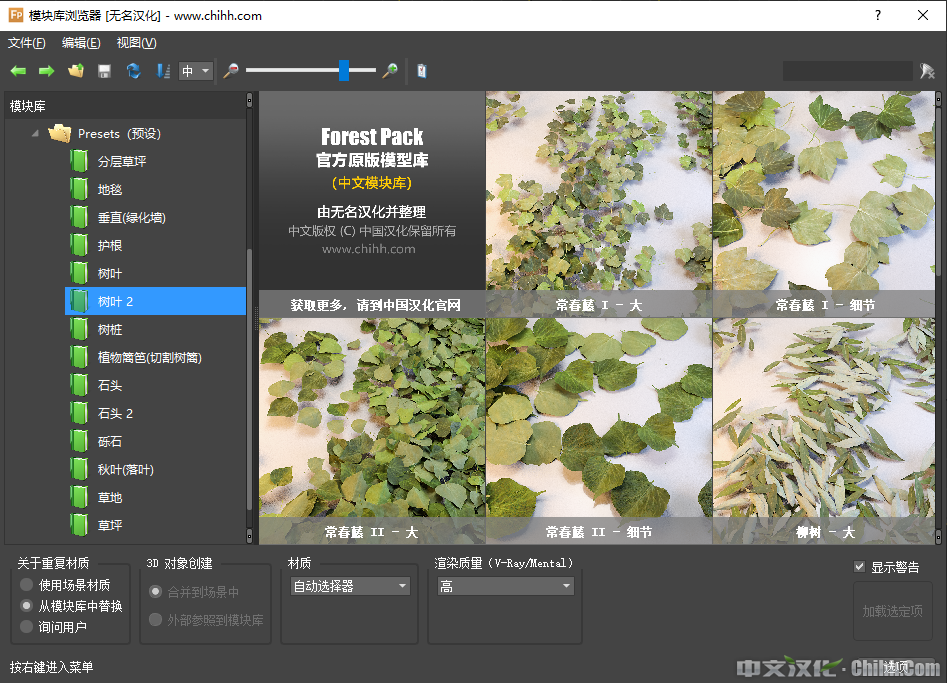Select 秋叶(落叶) in the library tree

(125, 469)
